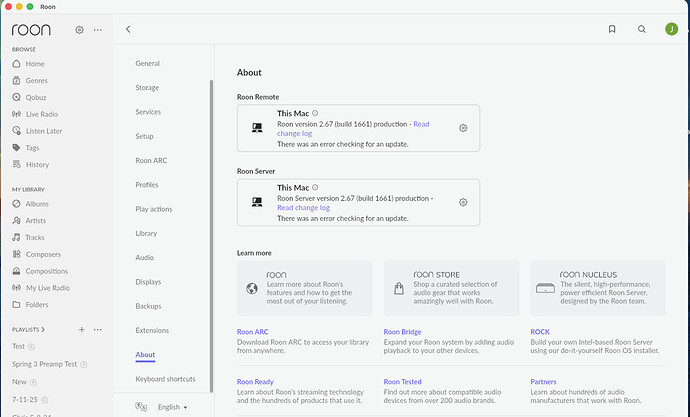This screenshot has width=690, height=417.
Task: Select Displays settings tab
Action: pyautogui.click(x=148, y=282)
